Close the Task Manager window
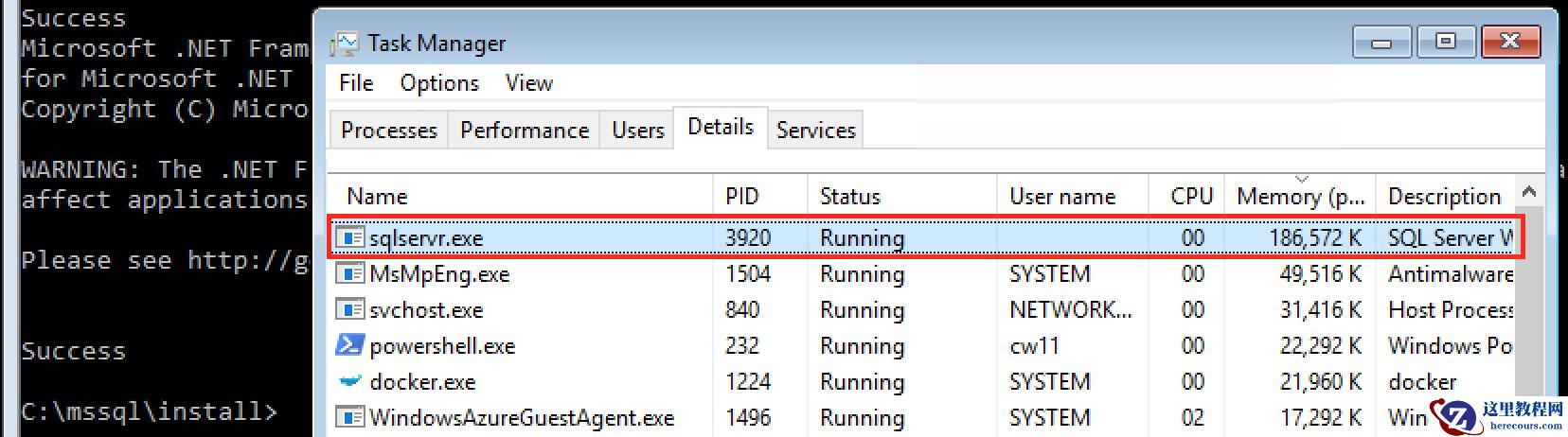Viewport: 1568px width, 437px height. [1511, 42]
